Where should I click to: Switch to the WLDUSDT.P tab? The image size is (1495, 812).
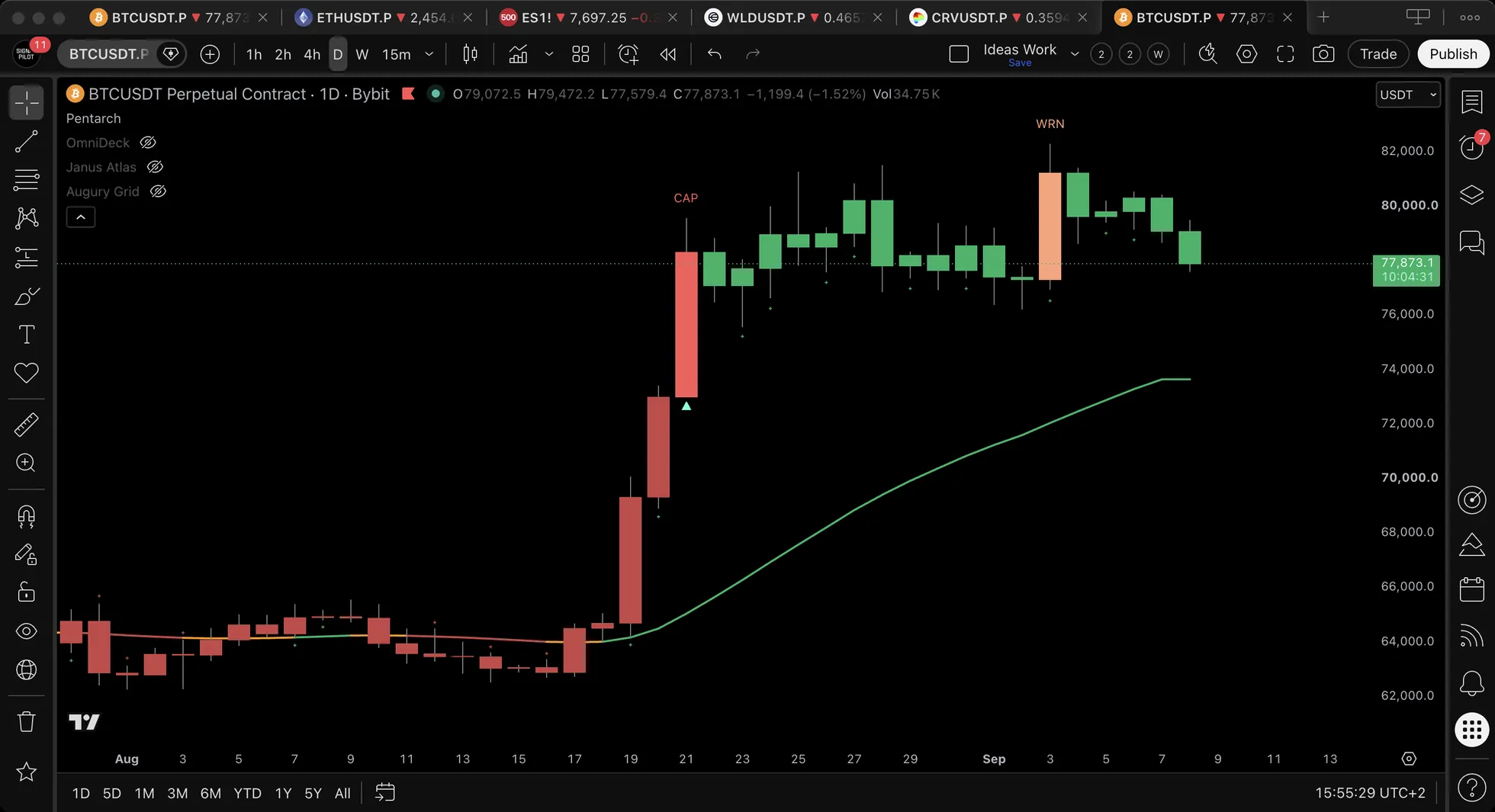[793, 17]
